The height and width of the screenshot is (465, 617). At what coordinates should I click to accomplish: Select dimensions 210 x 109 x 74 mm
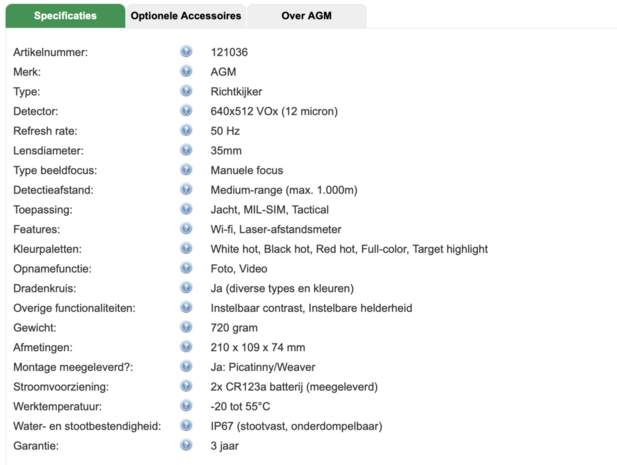coord(258,347)
